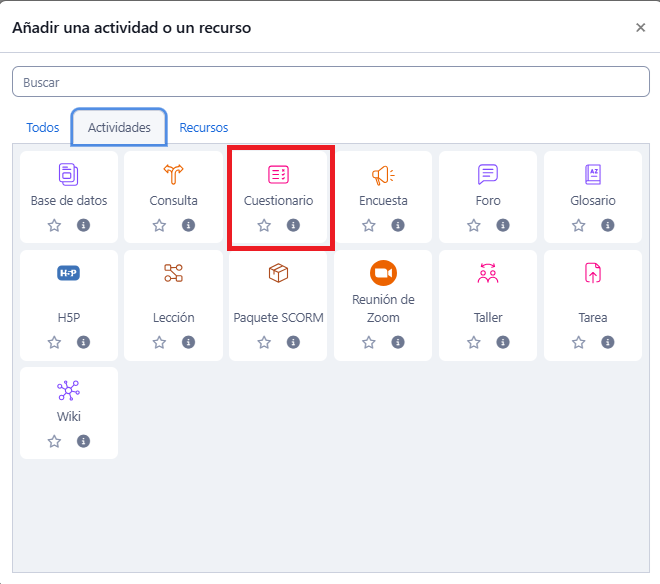Open info details for Paquete SCORM
The width and height of the screenshot is (660, 584).
[x=293, y=342]
